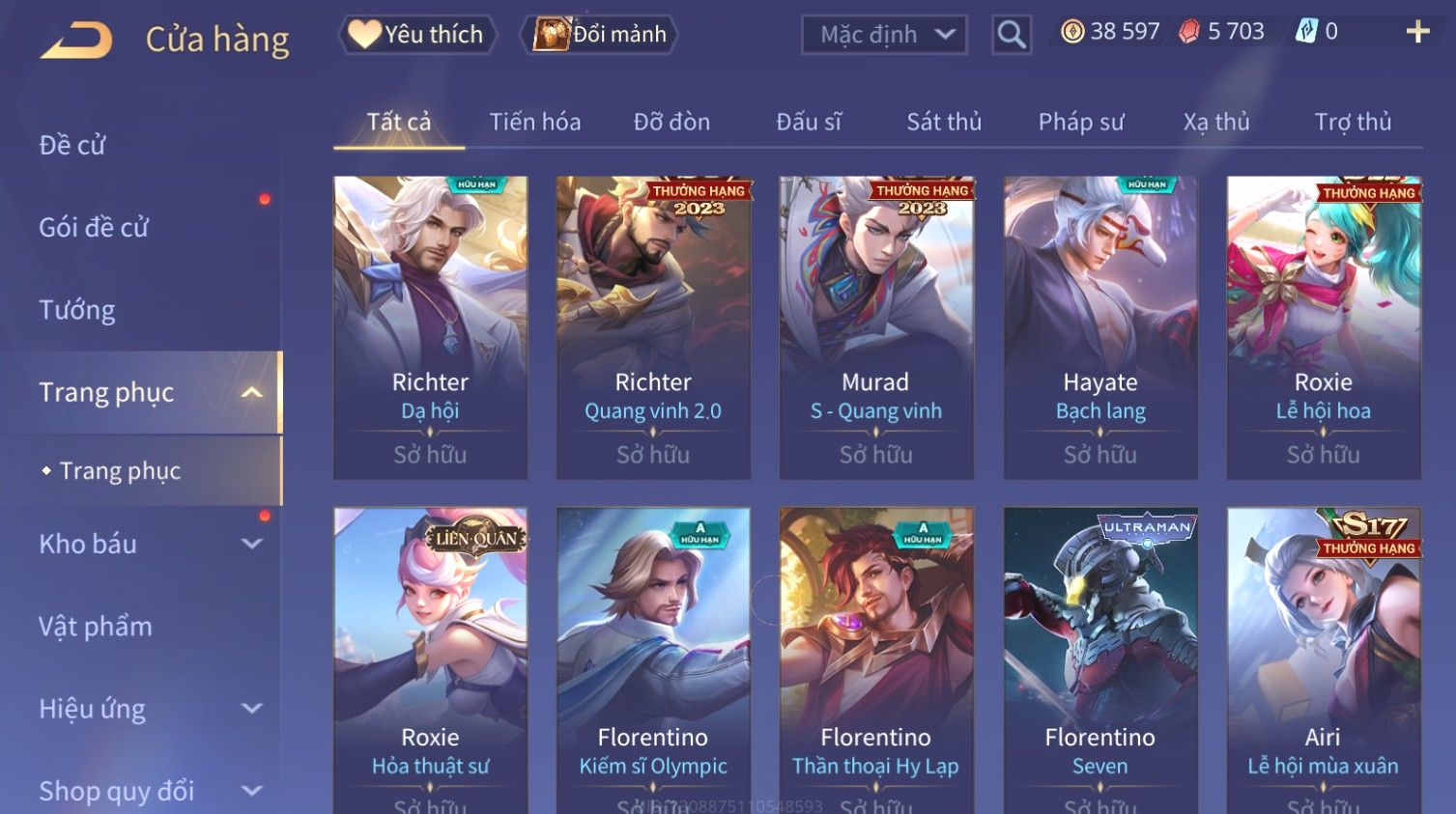Click the gold coin balance icon
Viewport: 1456px width, 814px height.
pyautogui.click(x=1072, y=32)
